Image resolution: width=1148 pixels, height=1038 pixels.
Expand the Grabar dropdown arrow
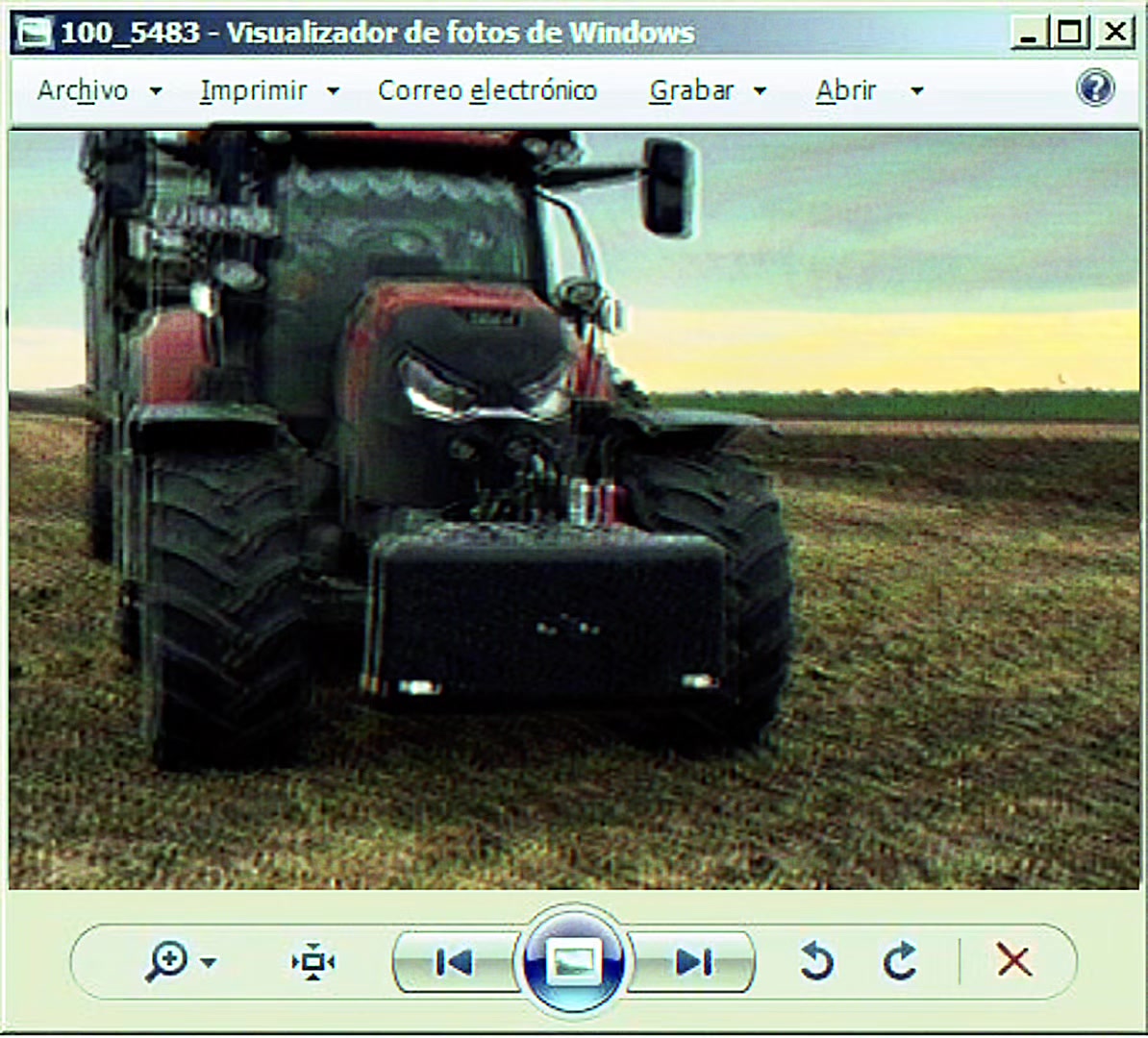(x=760, y=91)
